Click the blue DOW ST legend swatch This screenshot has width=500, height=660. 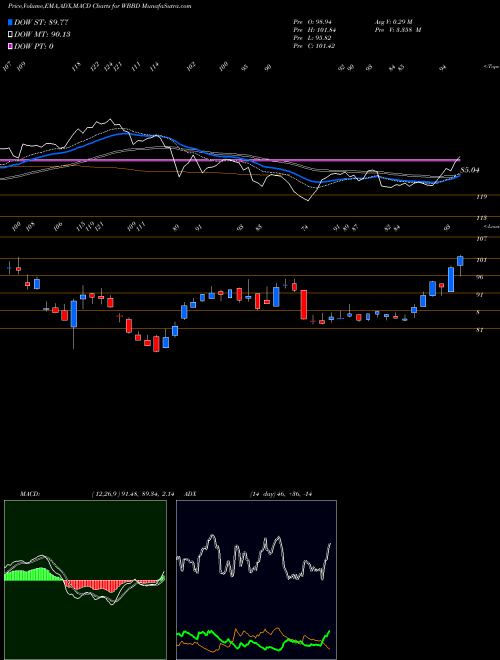(11, 22)
